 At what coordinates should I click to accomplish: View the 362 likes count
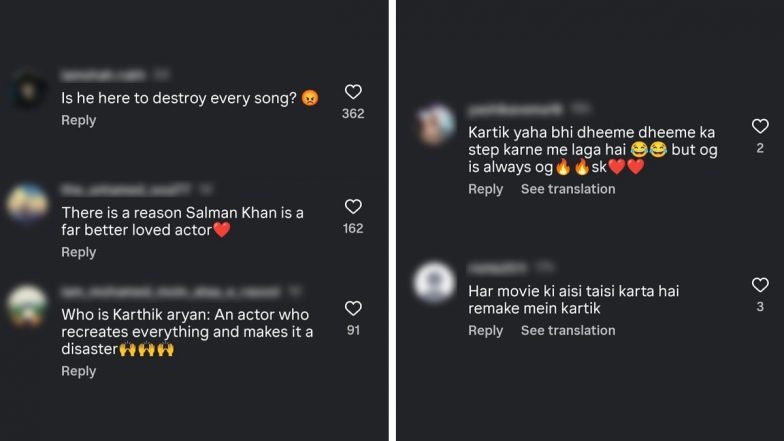point(353,114)
